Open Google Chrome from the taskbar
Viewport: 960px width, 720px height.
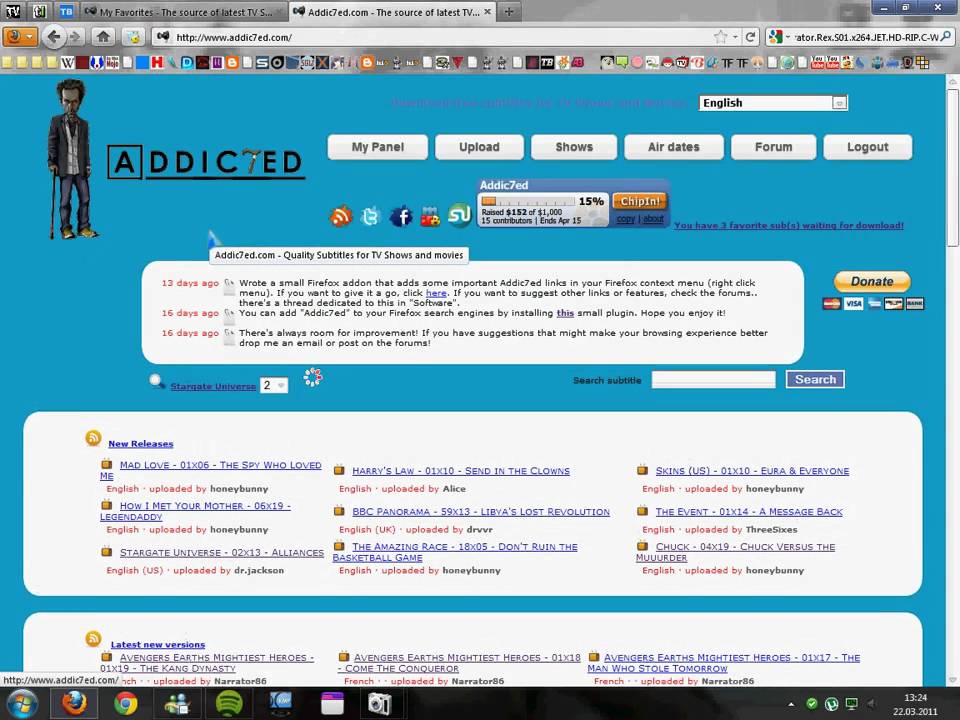click(126, 703)
